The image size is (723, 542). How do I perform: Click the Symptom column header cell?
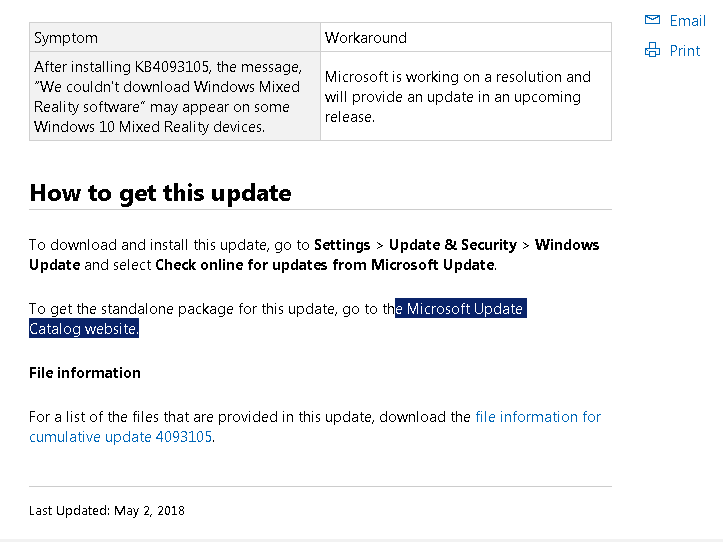pos(175,37)
